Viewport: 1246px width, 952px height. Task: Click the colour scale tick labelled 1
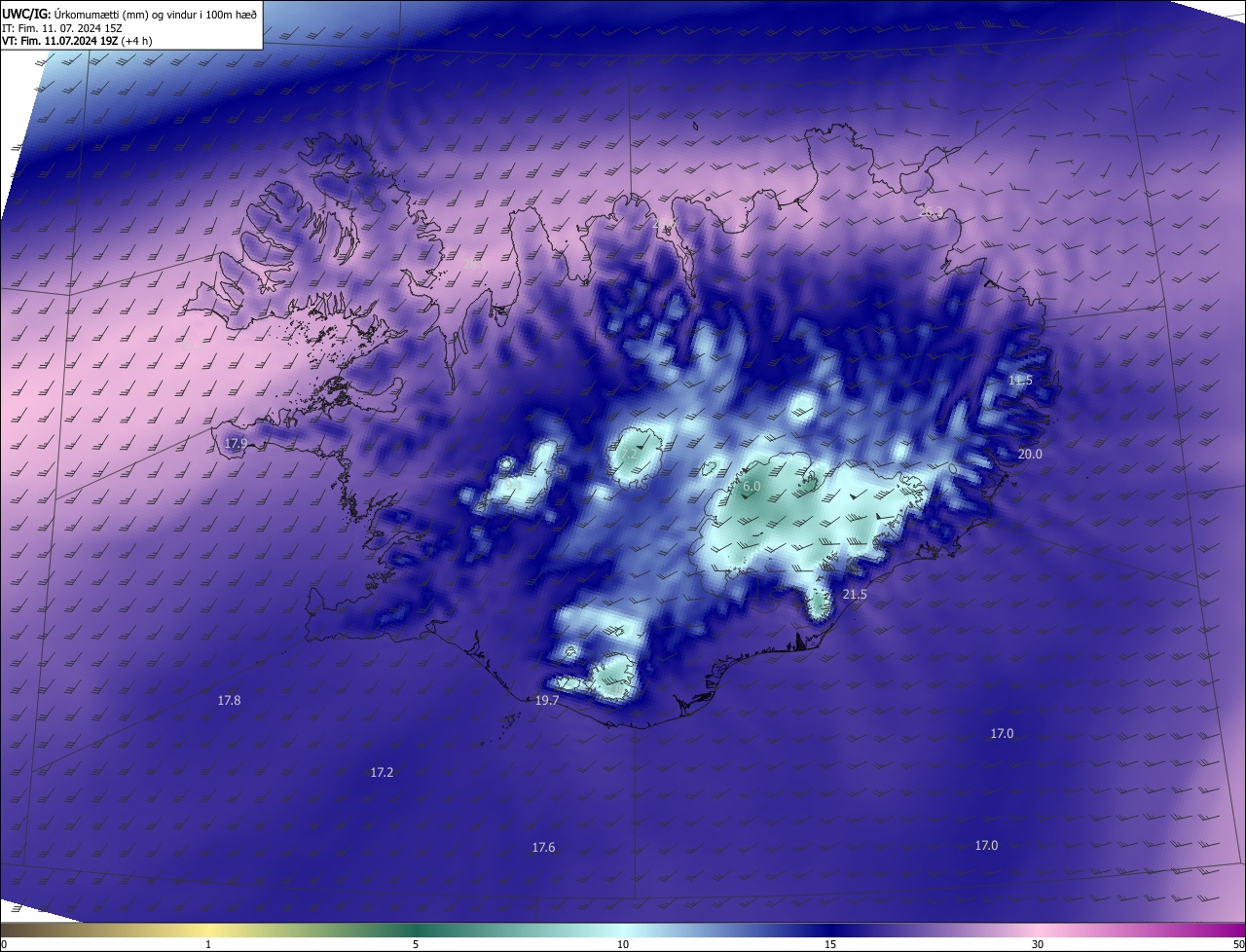click(208, 944)
